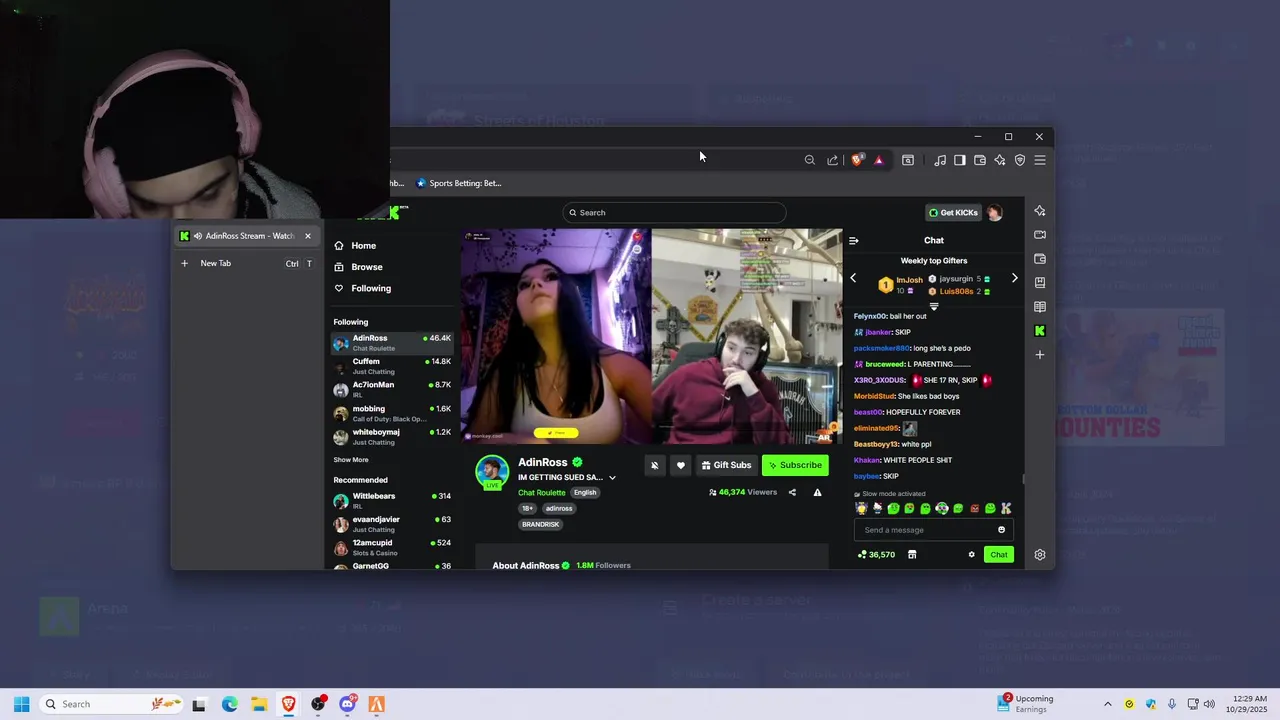Viewport: 1280px width, 720px height.
Task: Click the adinross tag
Action: tap(559, 508)
